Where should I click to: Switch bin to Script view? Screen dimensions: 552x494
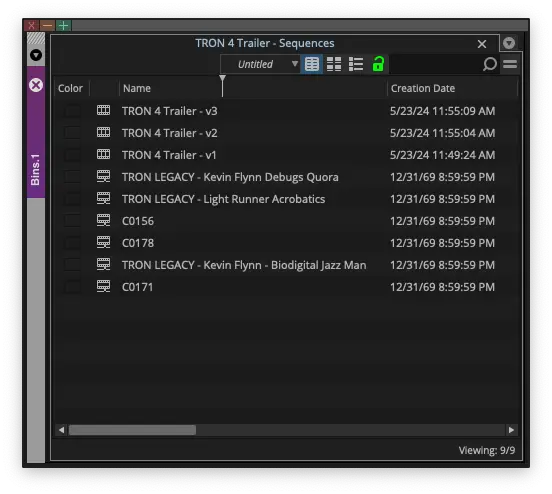(x=356, y=64)
